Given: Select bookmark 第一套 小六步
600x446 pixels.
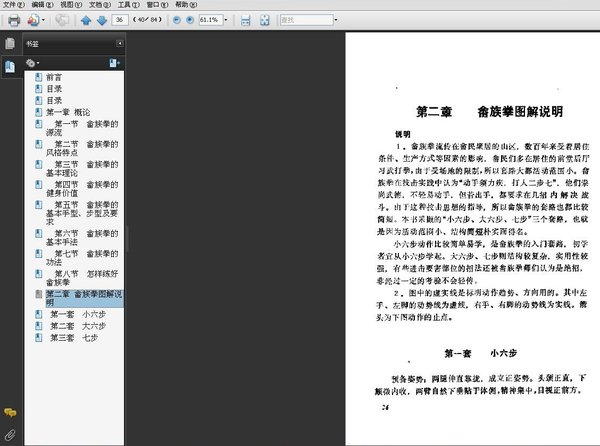Looking at the screenshot, I should (78, 314).
